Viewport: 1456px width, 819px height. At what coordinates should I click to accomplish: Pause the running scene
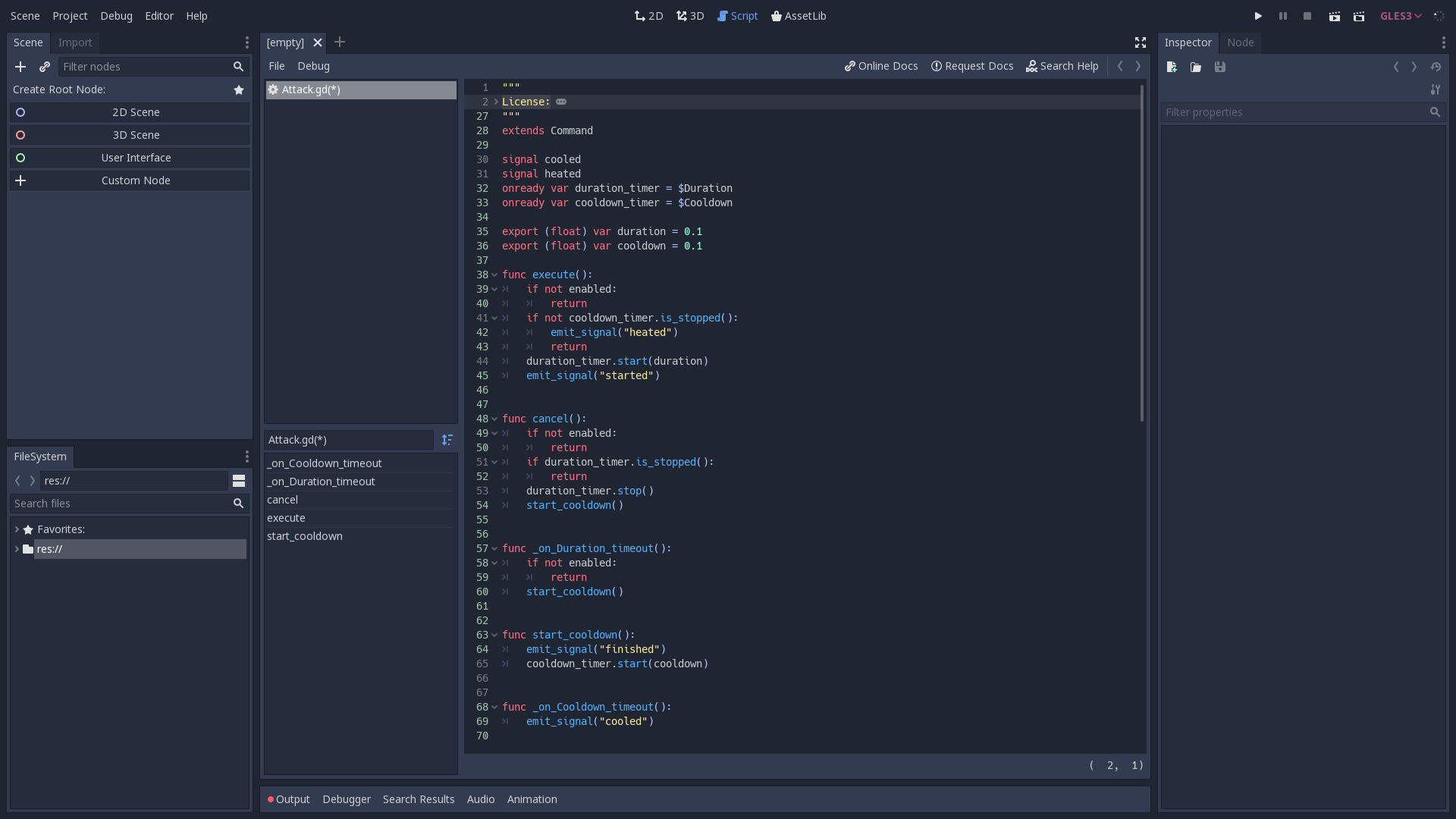[1282, 15]
